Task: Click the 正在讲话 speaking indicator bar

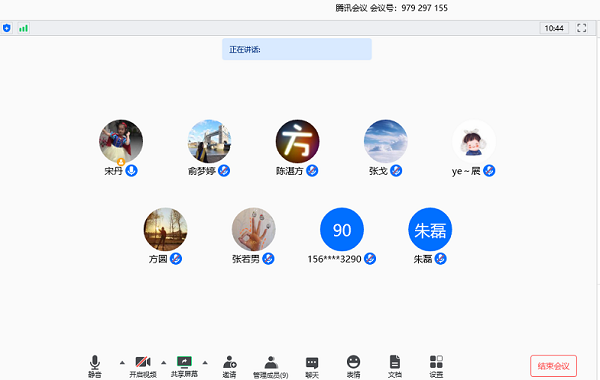Action: point(297,49)
